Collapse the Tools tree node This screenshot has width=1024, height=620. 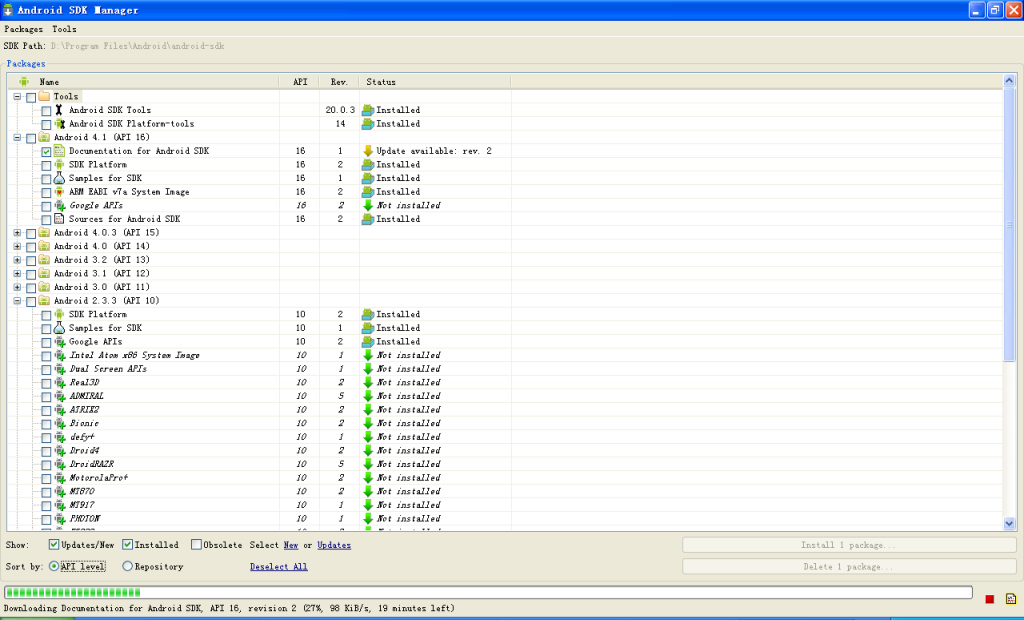[17, 97]
